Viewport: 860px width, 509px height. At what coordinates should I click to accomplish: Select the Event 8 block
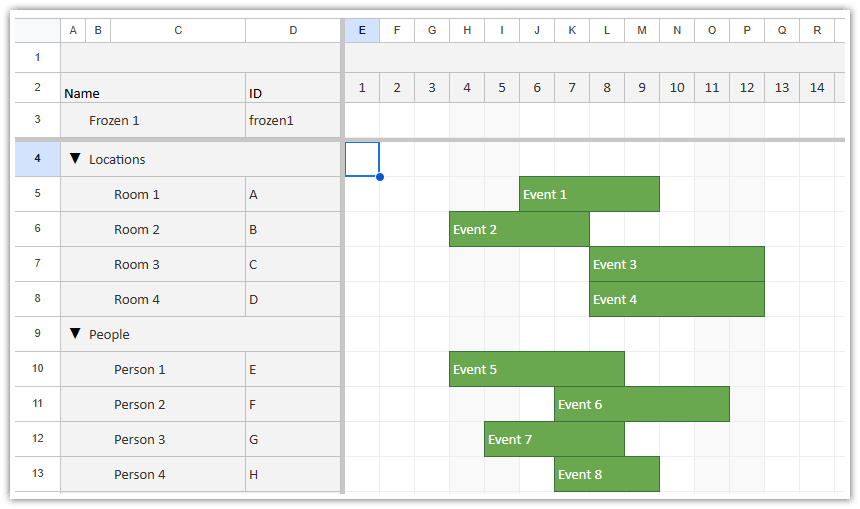coord(607,474)
